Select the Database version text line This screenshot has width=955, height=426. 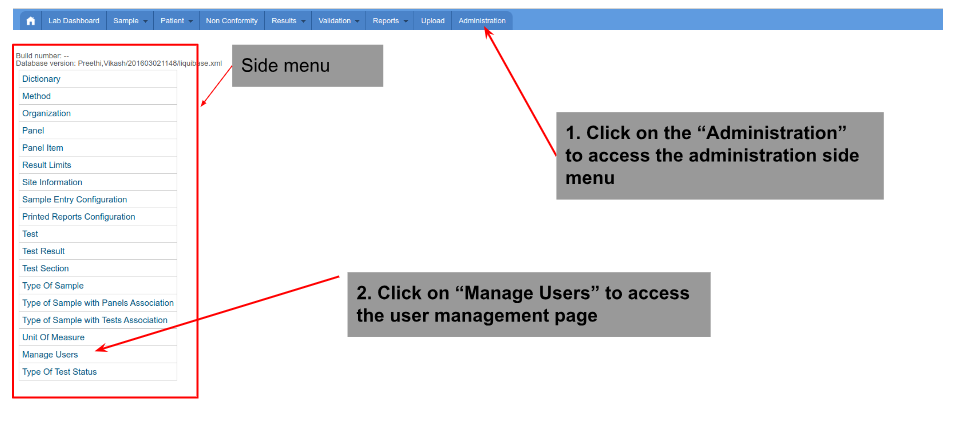[119, 63]
